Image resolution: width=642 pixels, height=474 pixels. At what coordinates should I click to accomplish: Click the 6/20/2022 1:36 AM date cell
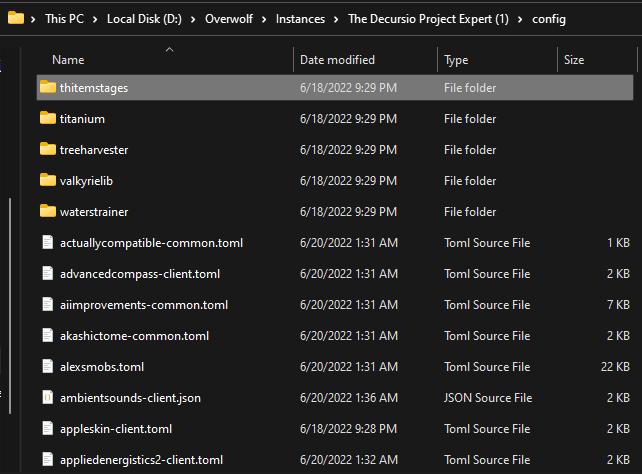(349, 398)
